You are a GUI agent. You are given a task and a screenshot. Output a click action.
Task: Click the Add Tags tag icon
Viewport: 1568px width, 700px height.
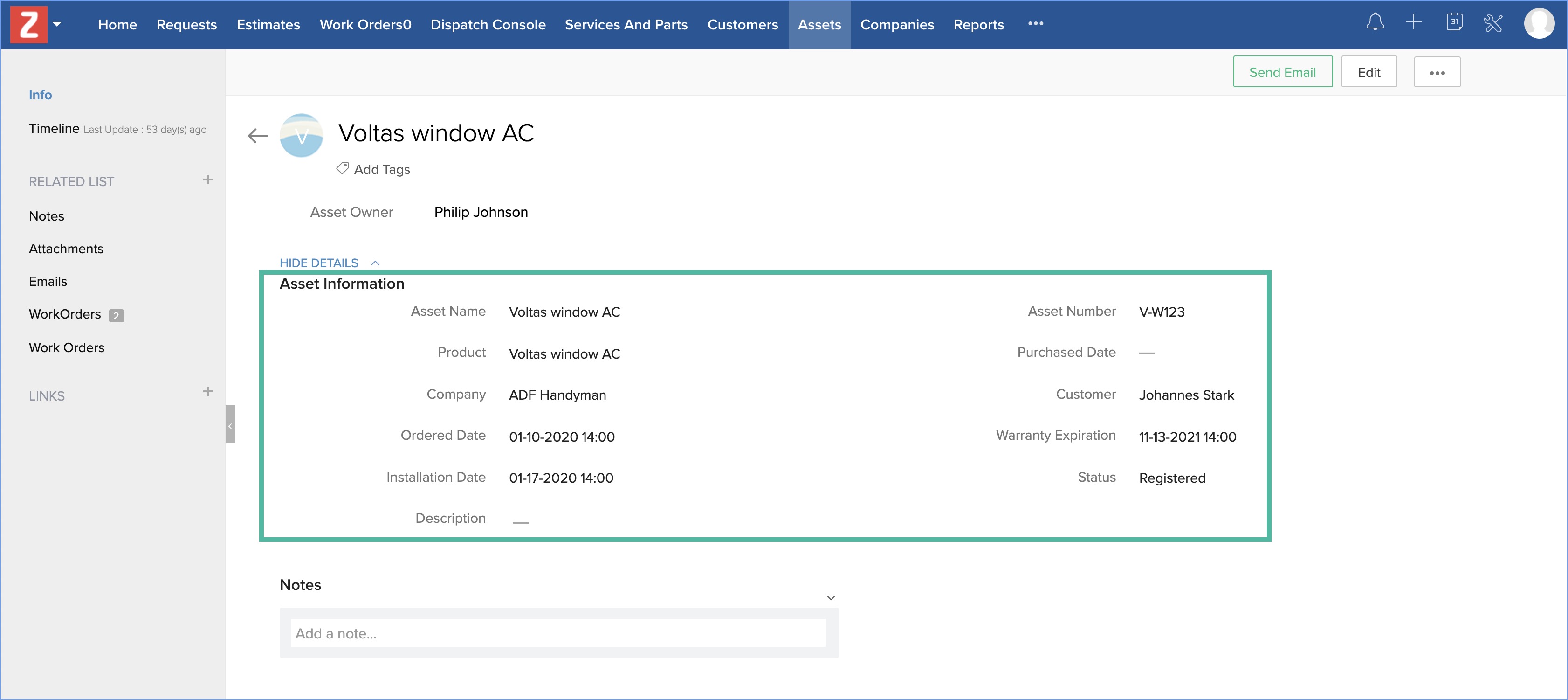click(343, 169)
